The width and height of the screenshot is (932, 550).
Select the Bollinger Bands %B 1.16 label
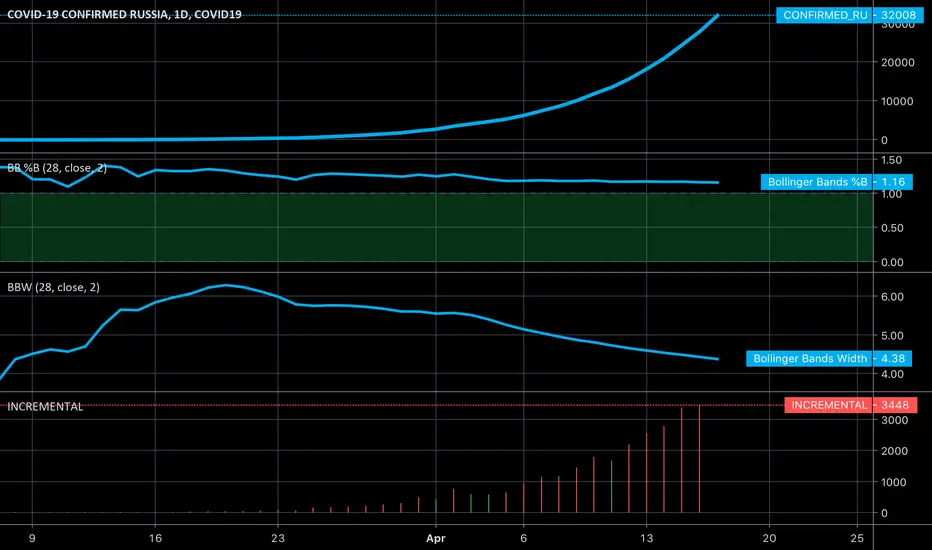[x=836, y=182]
